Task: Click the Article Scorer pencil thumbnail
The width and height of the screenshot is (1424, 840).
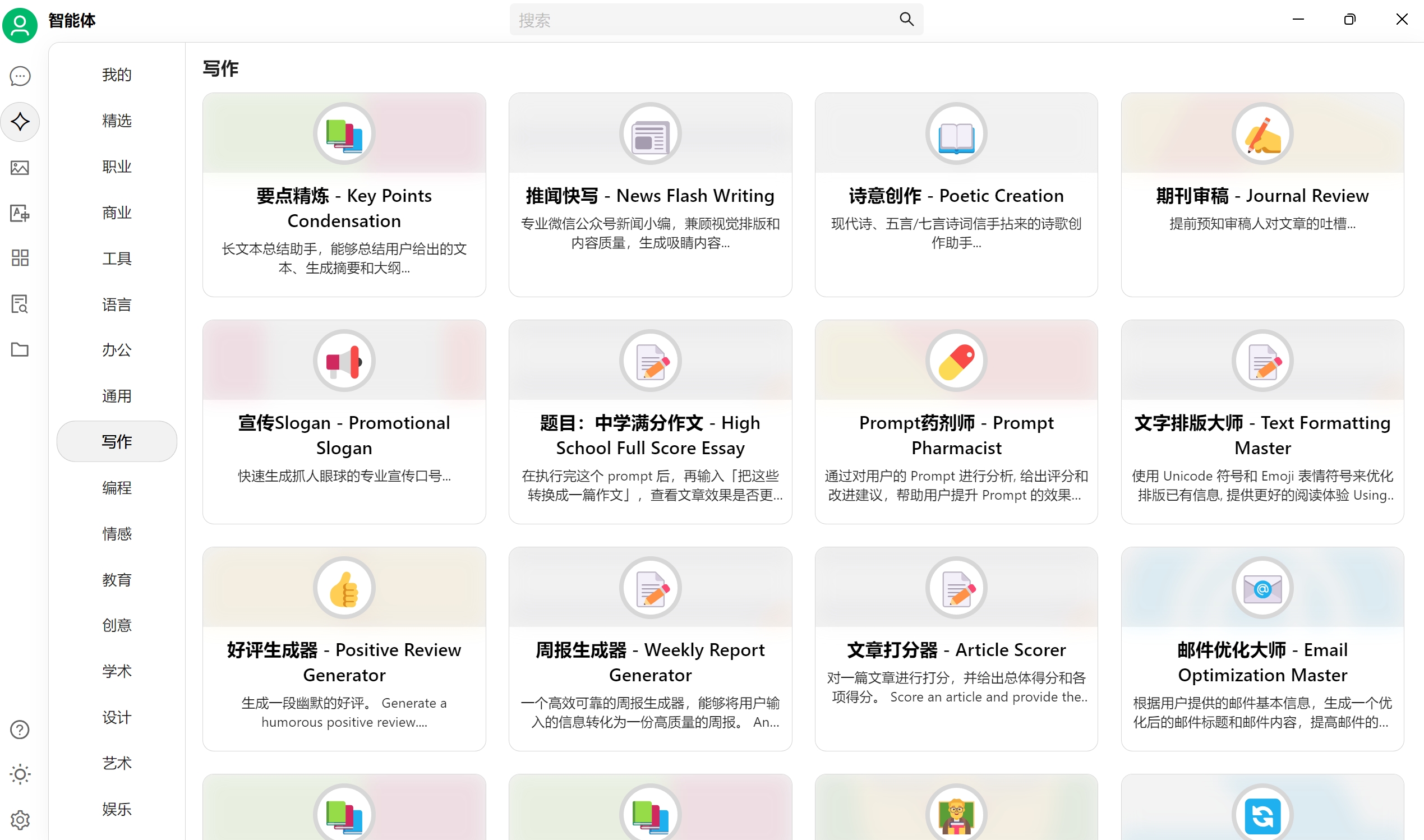Action: coord(956,588)
